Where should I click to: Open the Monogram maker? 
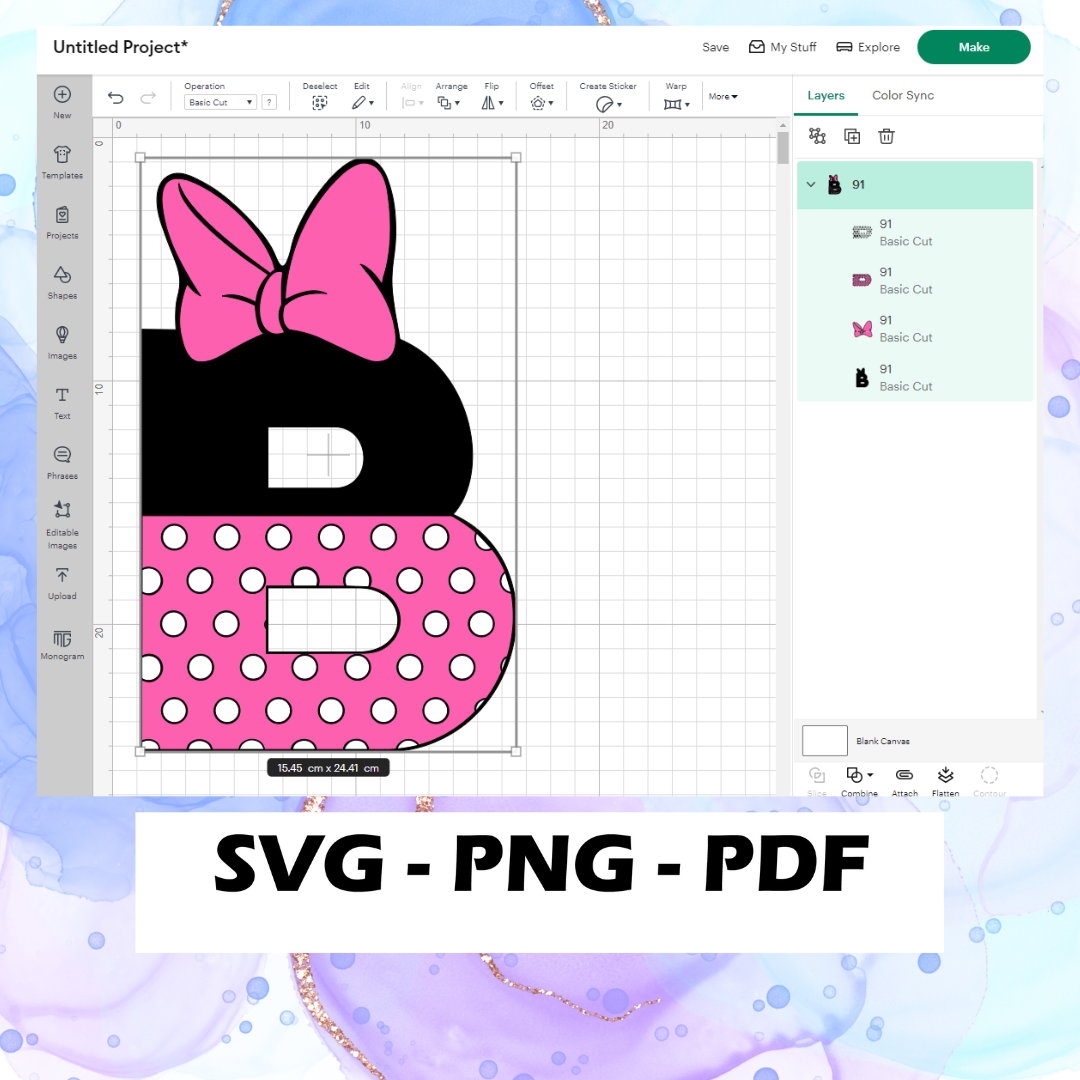(x=62, y=645)
